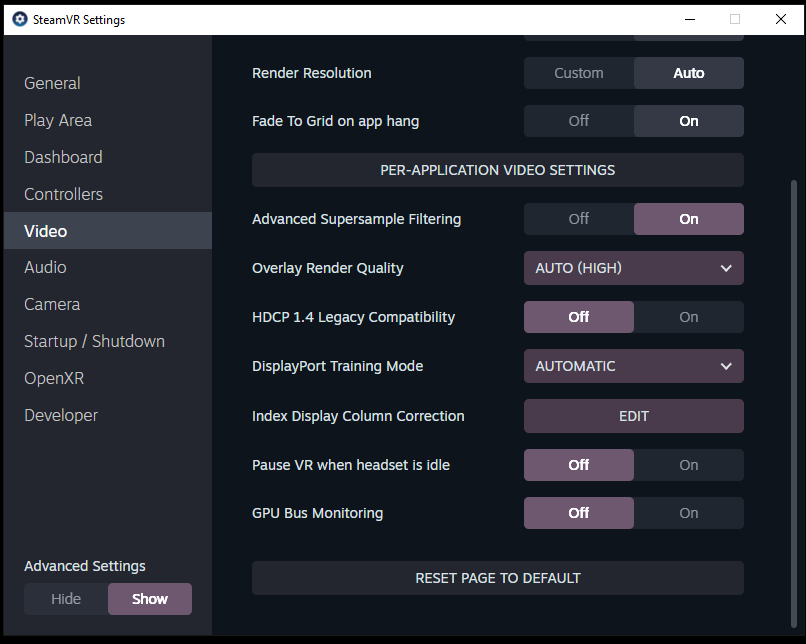806x644 pixels.
Task: Edit Index Display Column Correction
Action: click(634, 416)
